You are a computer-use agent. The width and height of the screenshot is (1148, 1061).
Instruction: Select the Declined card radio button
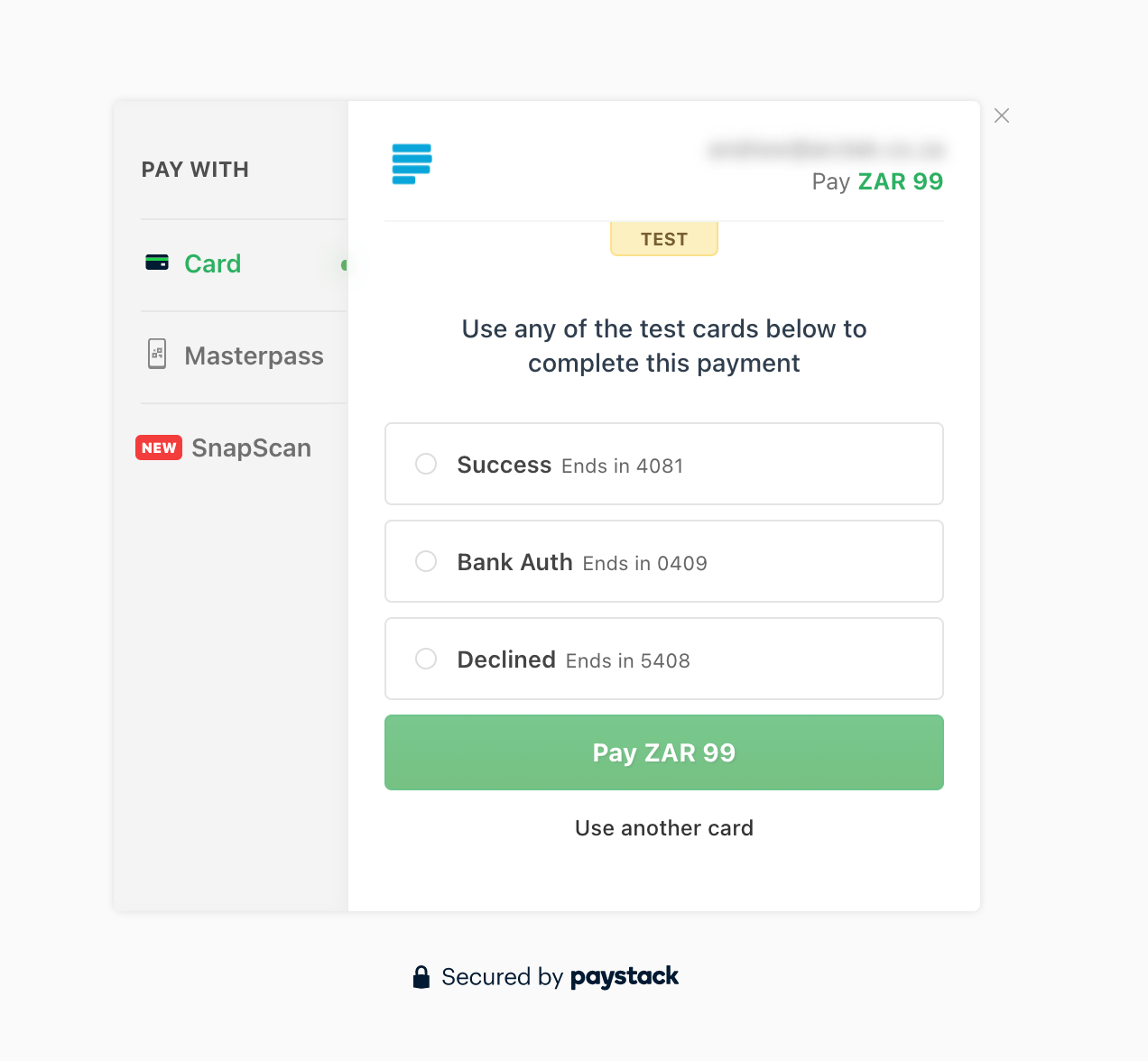pos(426,659)
